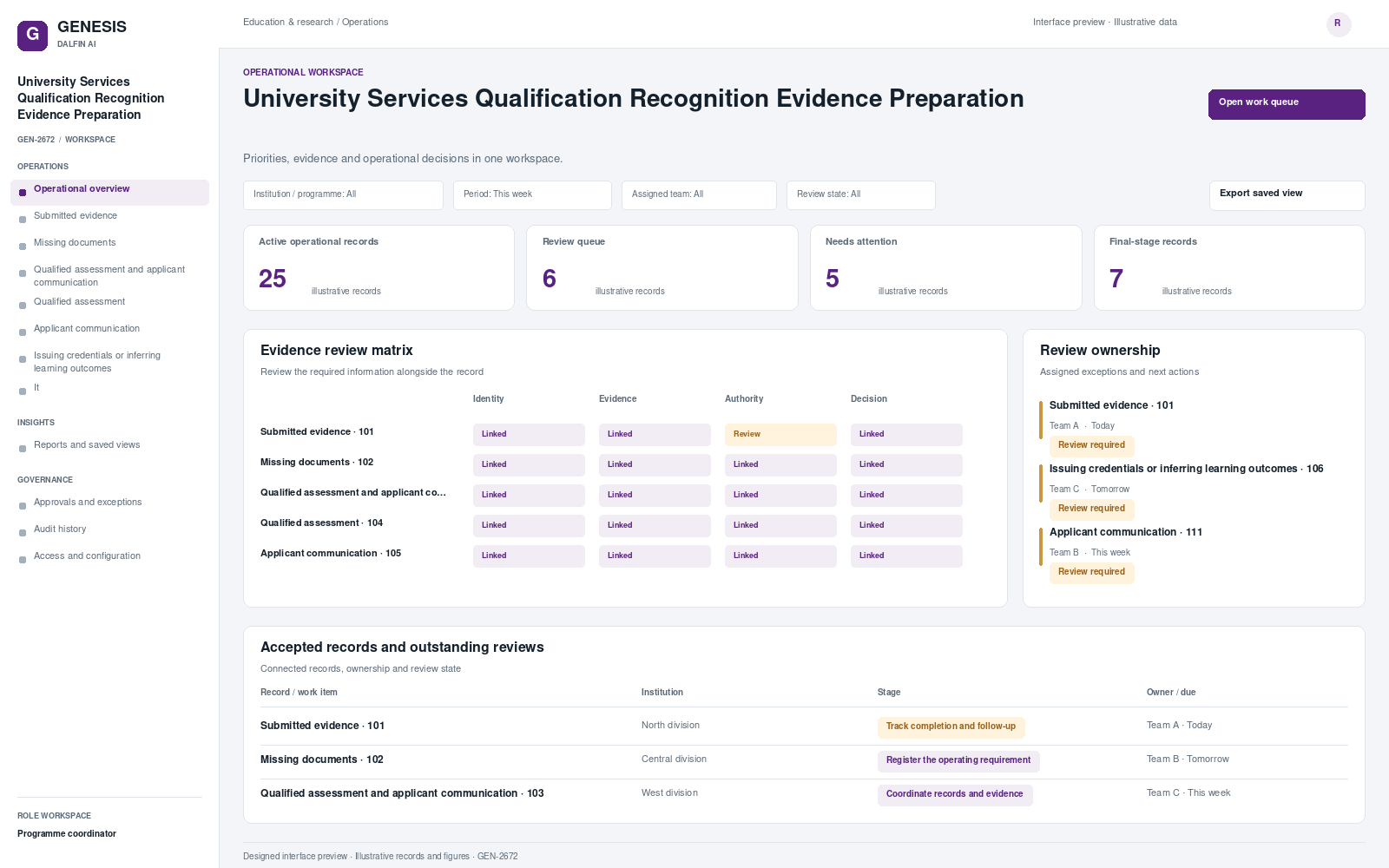This screenshot has height=868, width=1389.
Task: Click the Open work queue button
Action: coord(1287,104)
